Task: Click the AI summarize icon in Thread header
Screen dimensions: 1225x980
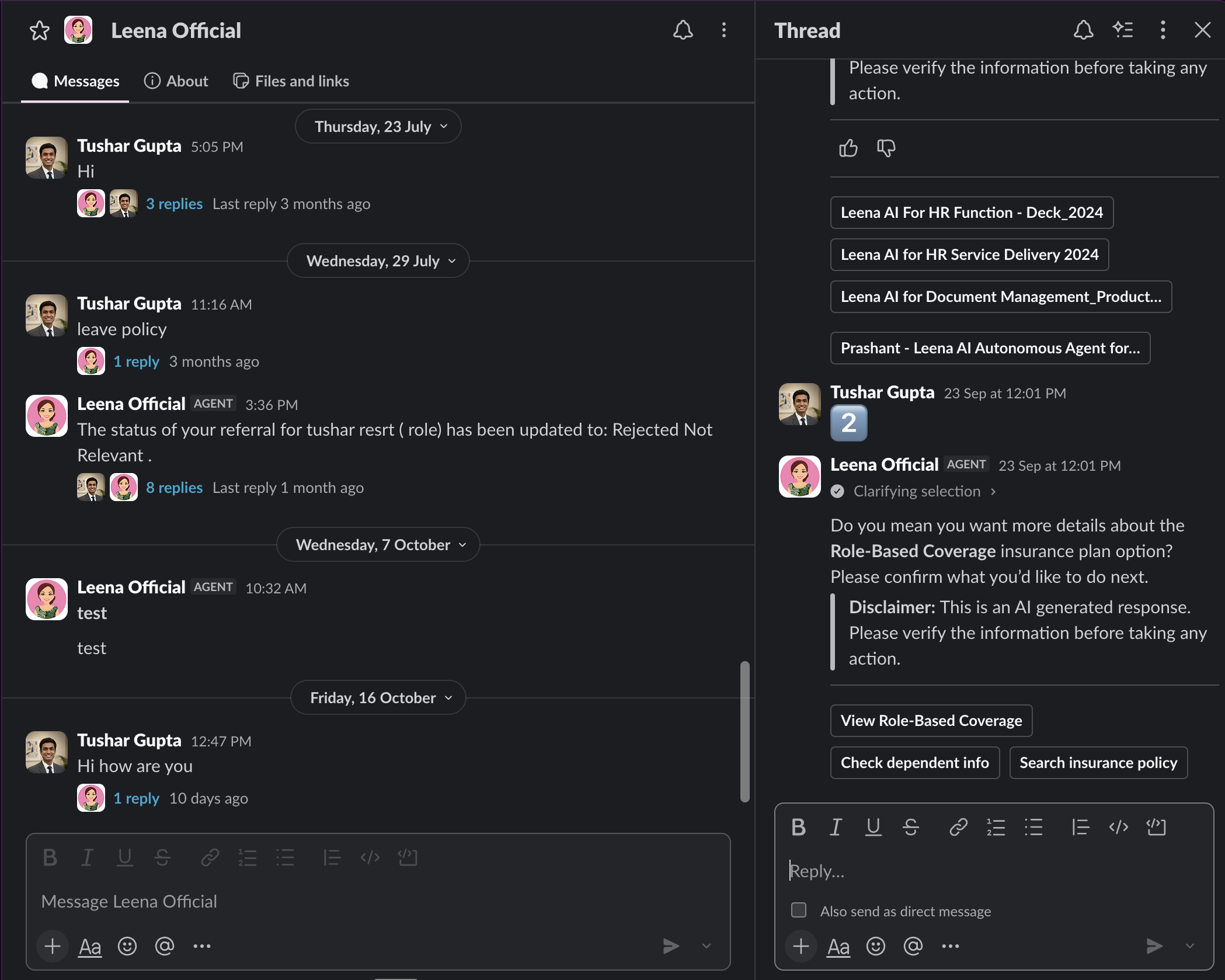Action: coord(1123,30)
